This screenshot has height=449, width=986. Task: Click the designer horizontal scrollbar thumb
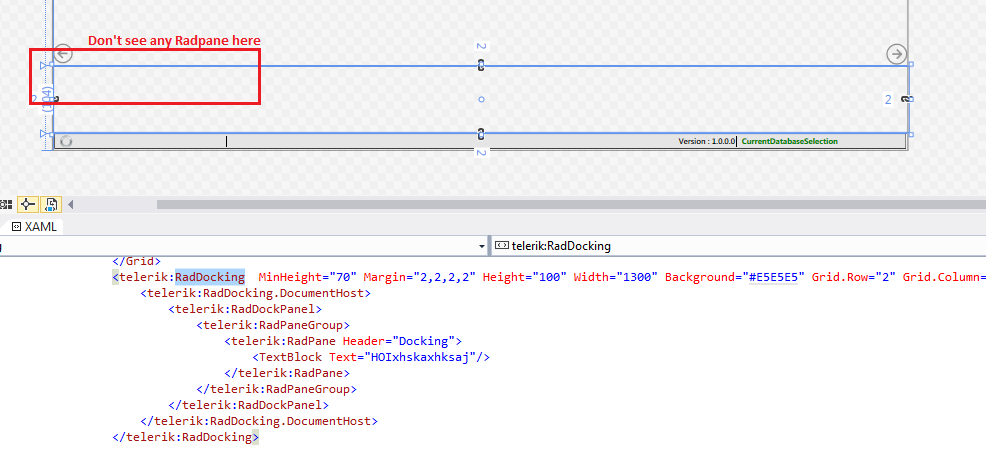pyautogui.click(x=571, y=204)
